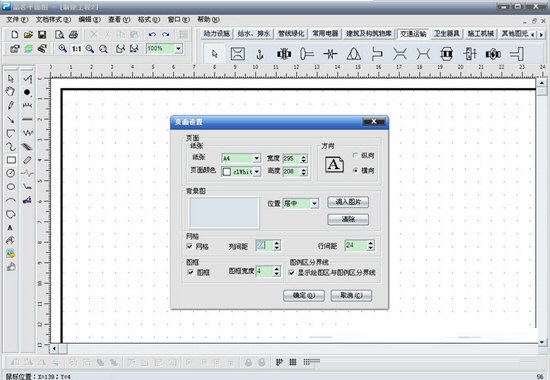Select the black filled dot tool
The image size is (550, 380).
(27, 92)
